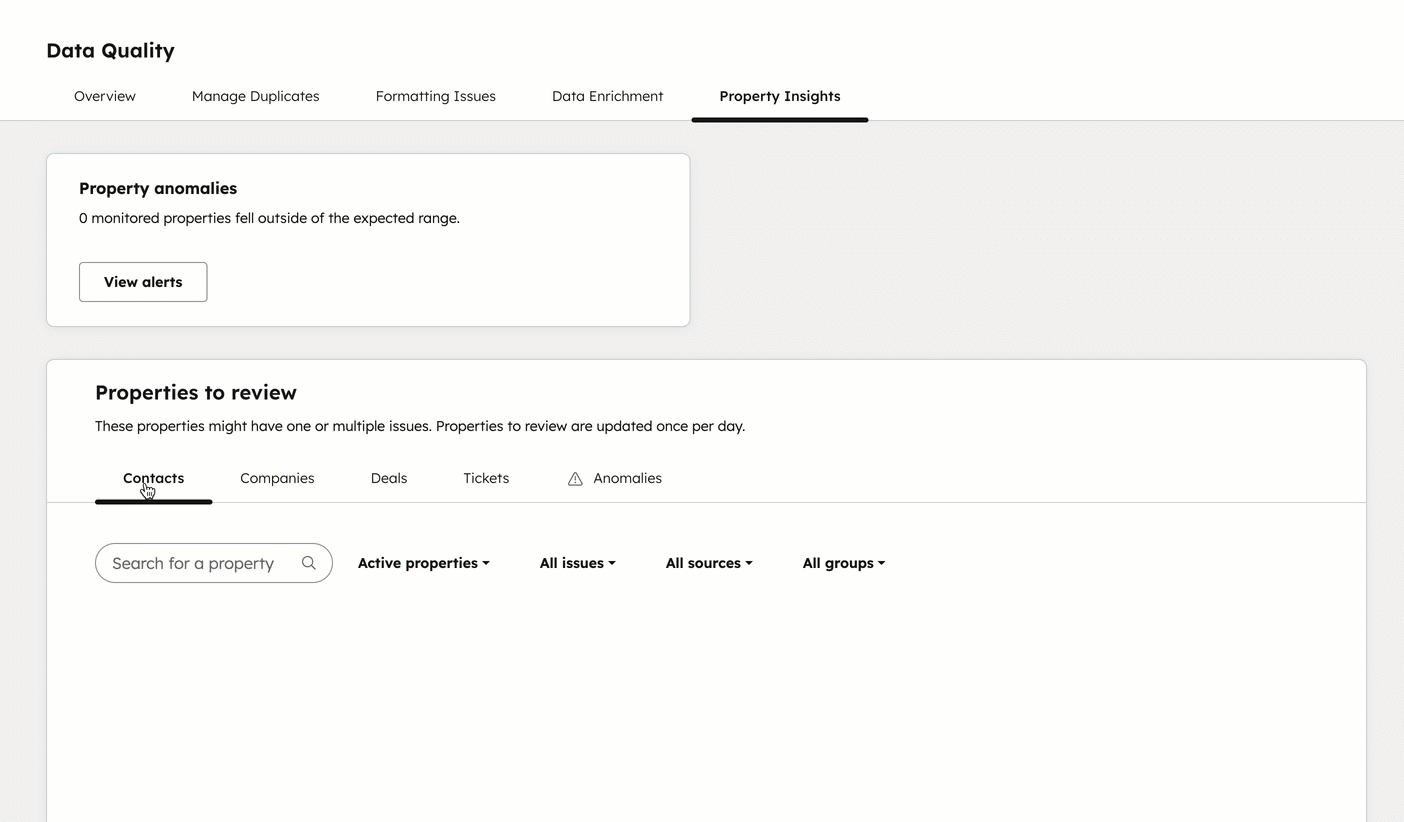Screen dimensions: 1404x822
Task: Switch to the Anomalies tab
Action: [x=627, y=478]
